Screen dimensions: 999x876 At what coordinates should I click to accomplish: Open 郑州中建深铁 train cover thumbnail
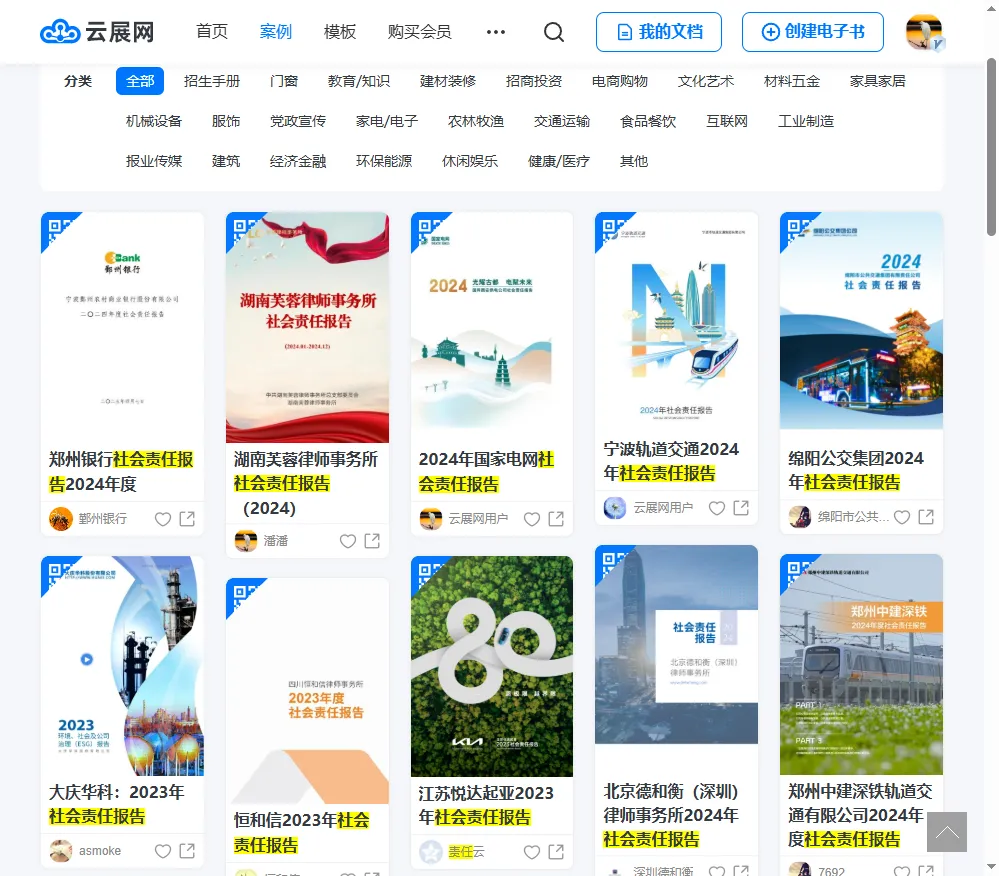tap(861, 664)
